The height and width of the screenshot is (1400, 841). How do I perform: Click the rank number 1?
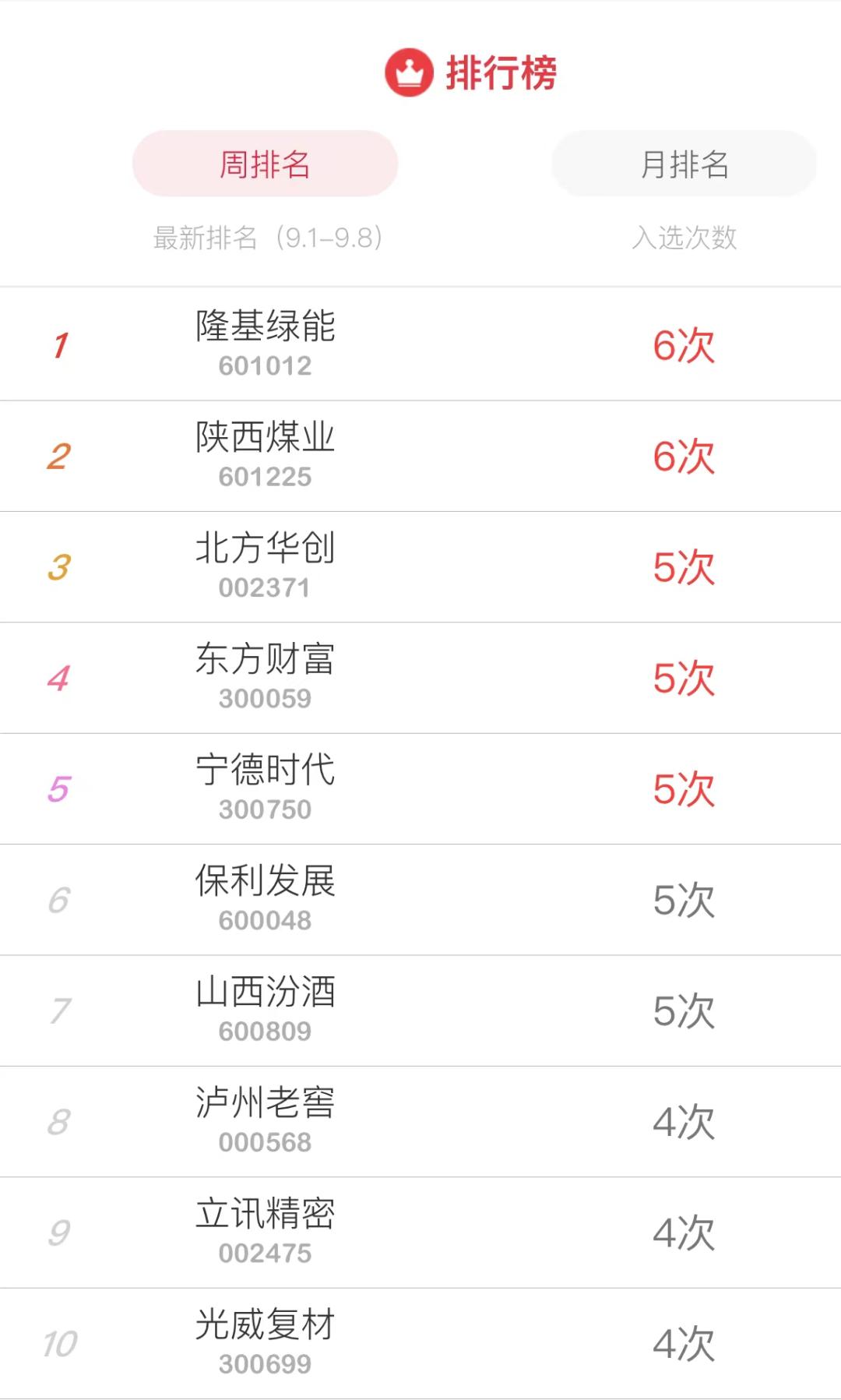[x=62, y=344]
